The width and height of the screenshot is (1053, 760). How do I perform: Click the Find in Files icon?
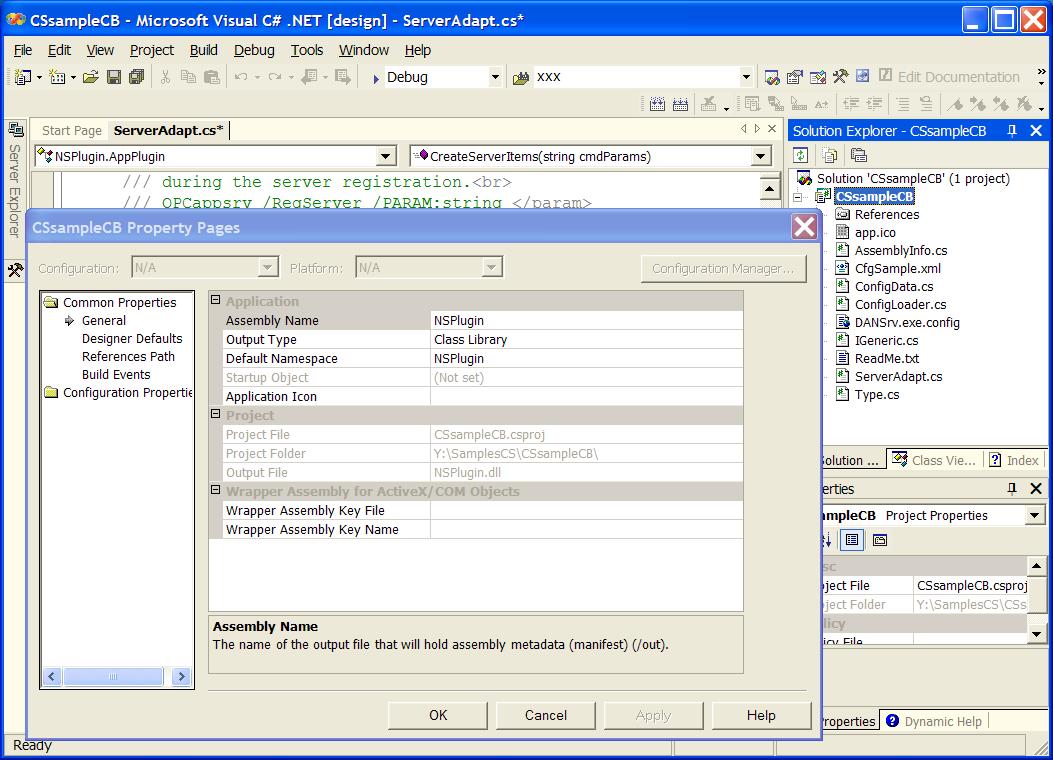pos(520,78)
